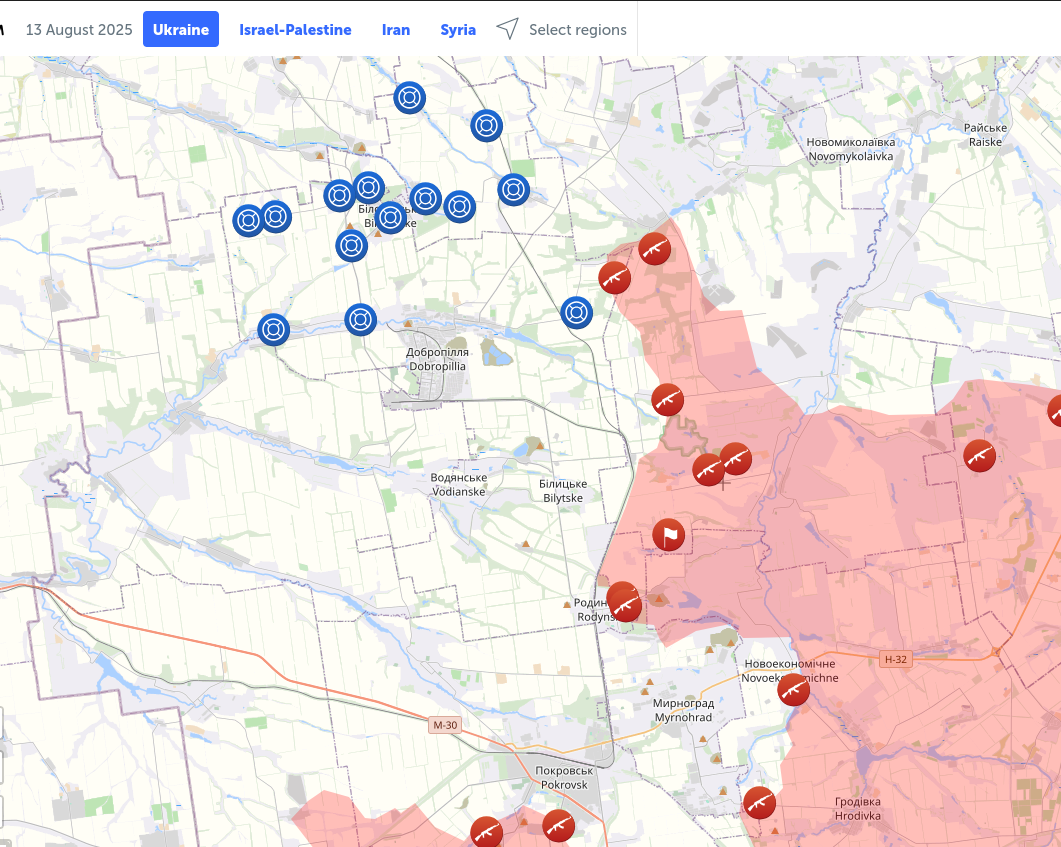The image size is (1061, 847).
Task: Click the Myrnohrad town label
Action: pos(683,711)
